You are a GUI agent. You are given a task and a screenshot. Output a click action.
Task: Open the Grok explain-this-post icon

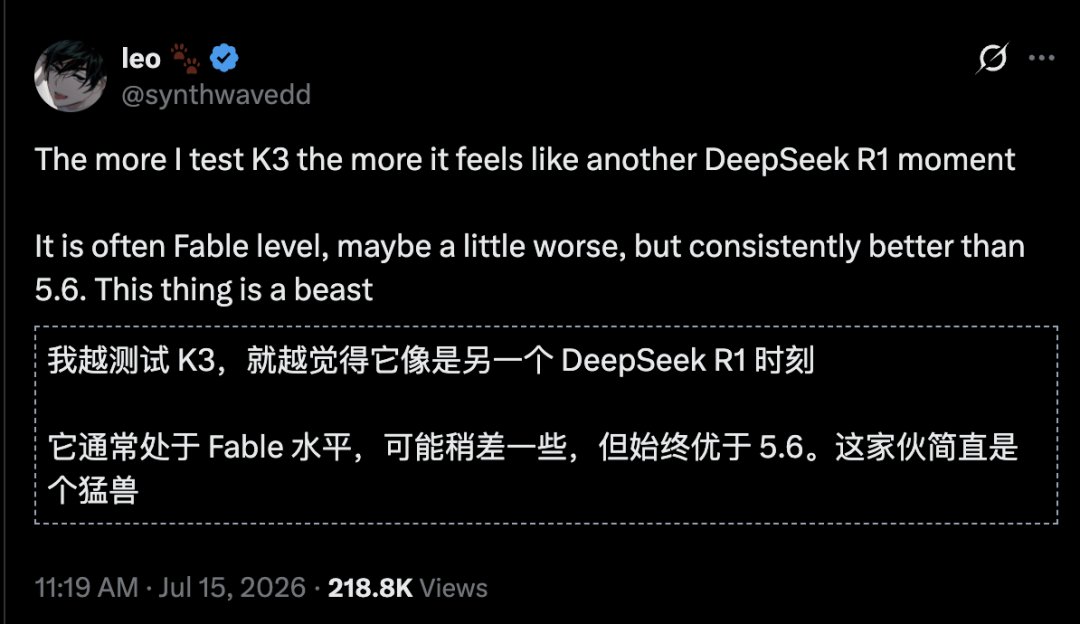pyautogui.click(x=993, y=58)
